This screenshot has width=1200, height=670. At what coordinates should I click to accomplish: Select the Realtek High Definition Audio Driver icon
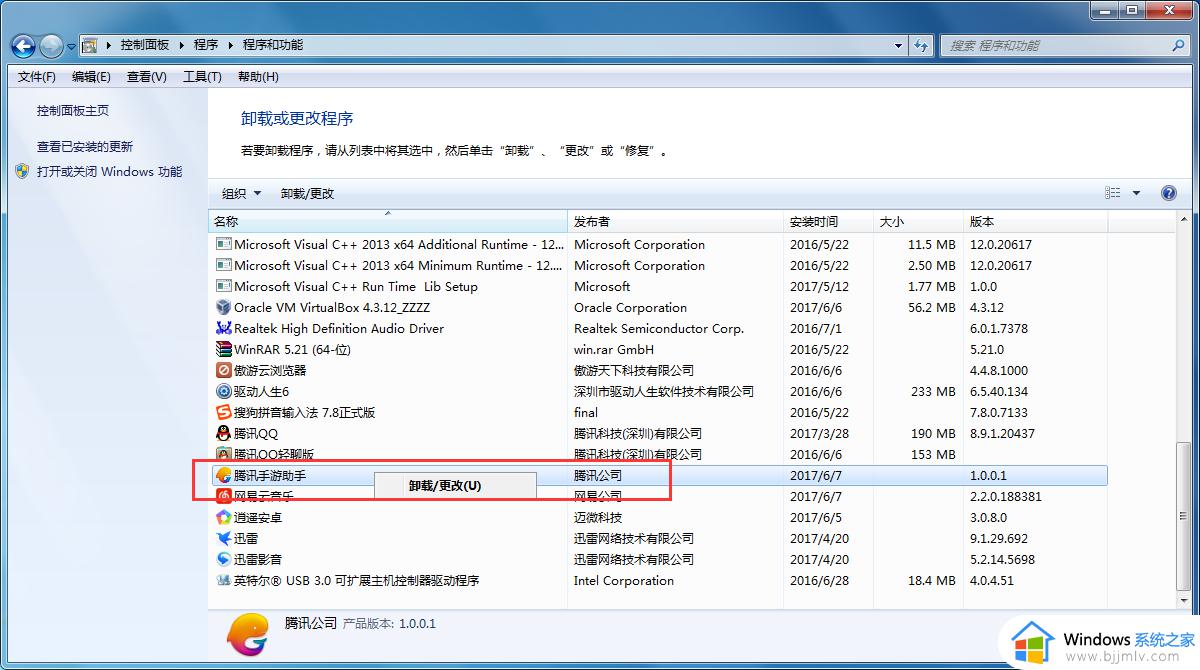pos(224,329)
